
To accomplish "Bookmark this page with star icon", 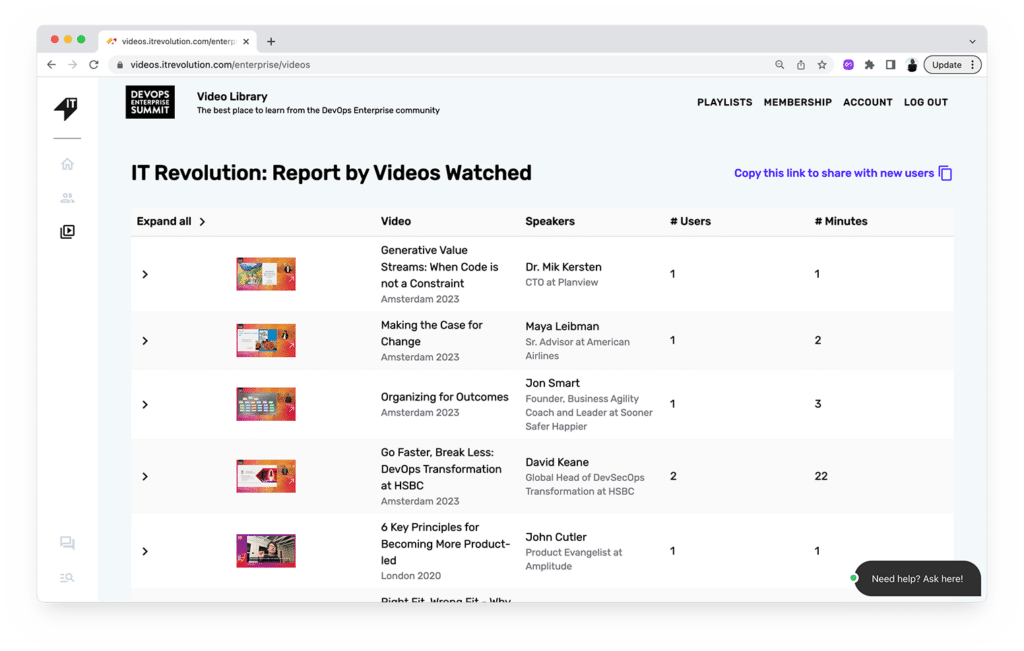I will tap(822, 65).
